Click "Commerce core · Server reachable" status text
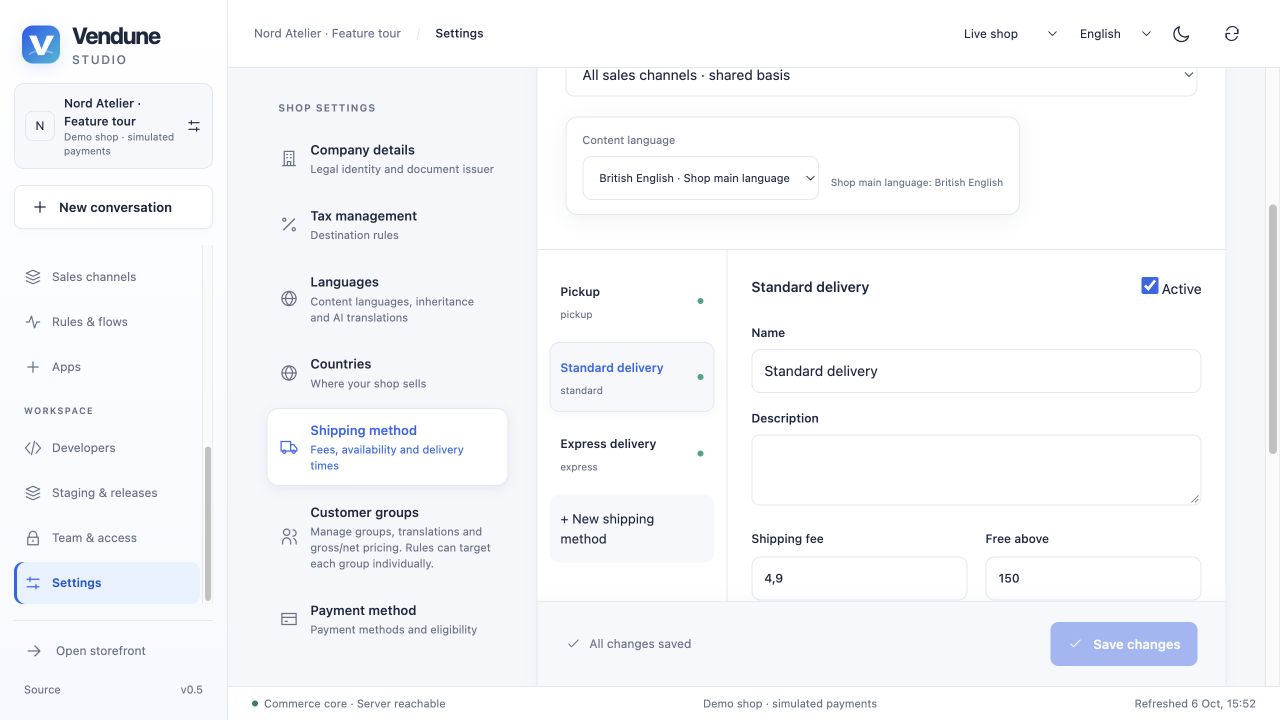 (x=355, y=704)
